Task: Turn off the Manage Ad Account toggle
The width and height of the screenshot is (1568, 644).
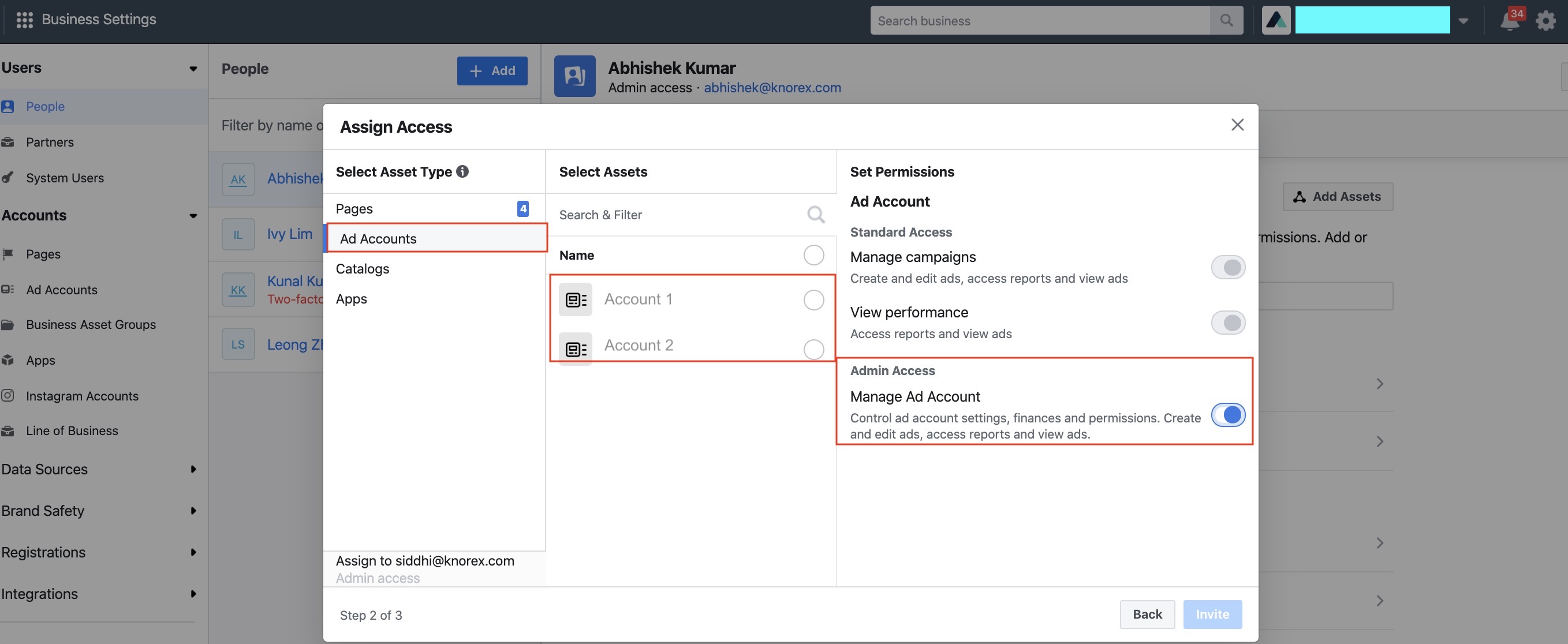Action: pos(1227,415)
